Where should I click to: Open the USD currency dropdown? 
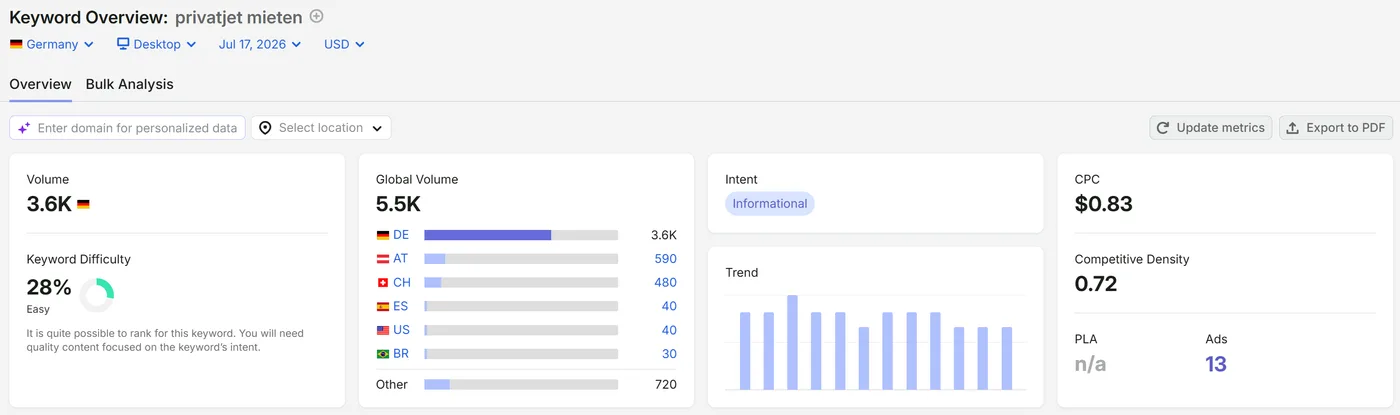point(345,44)
